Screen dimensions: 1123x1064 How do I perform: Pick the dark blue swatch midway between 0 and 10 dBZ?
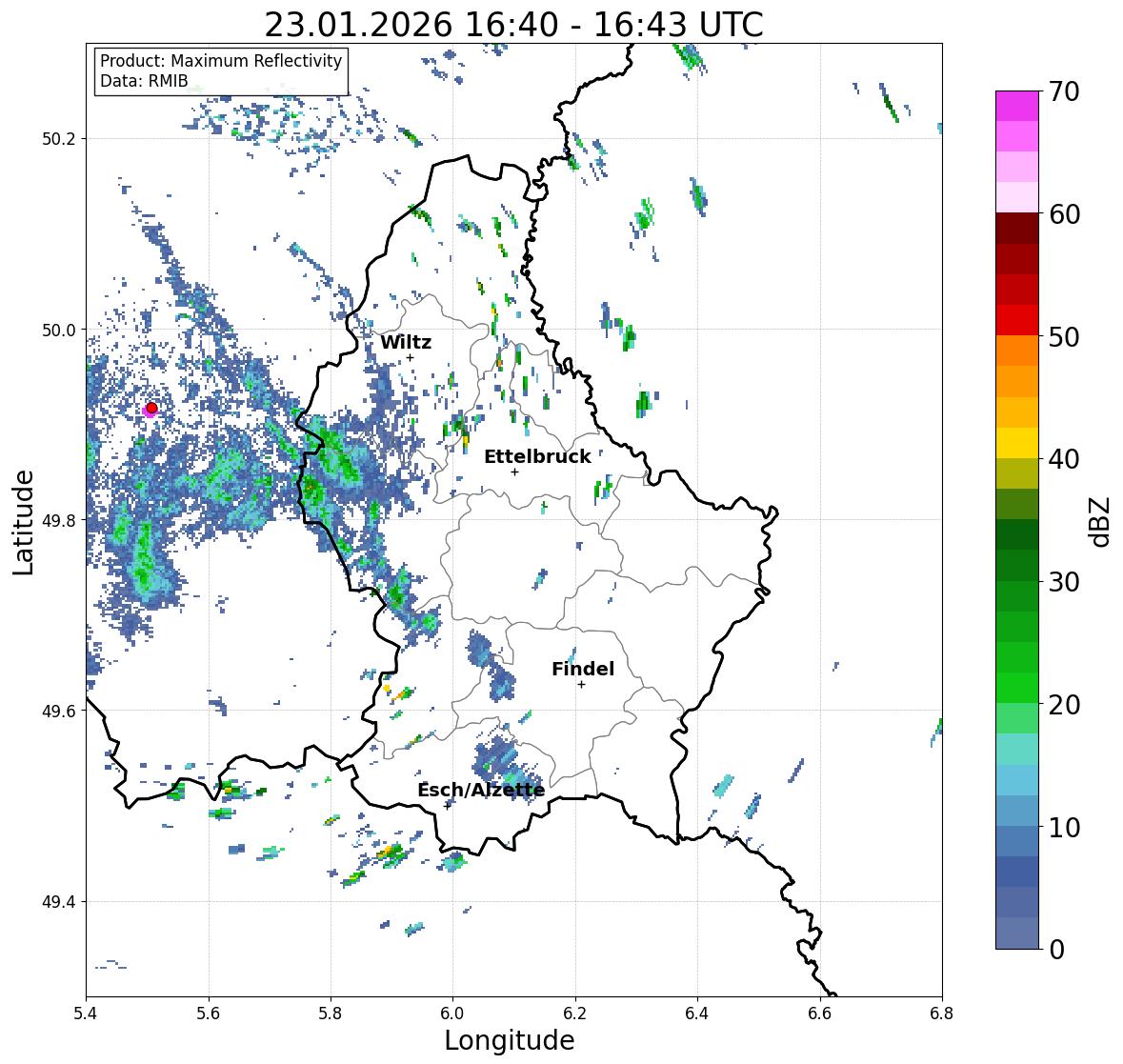pos(1017,872)
